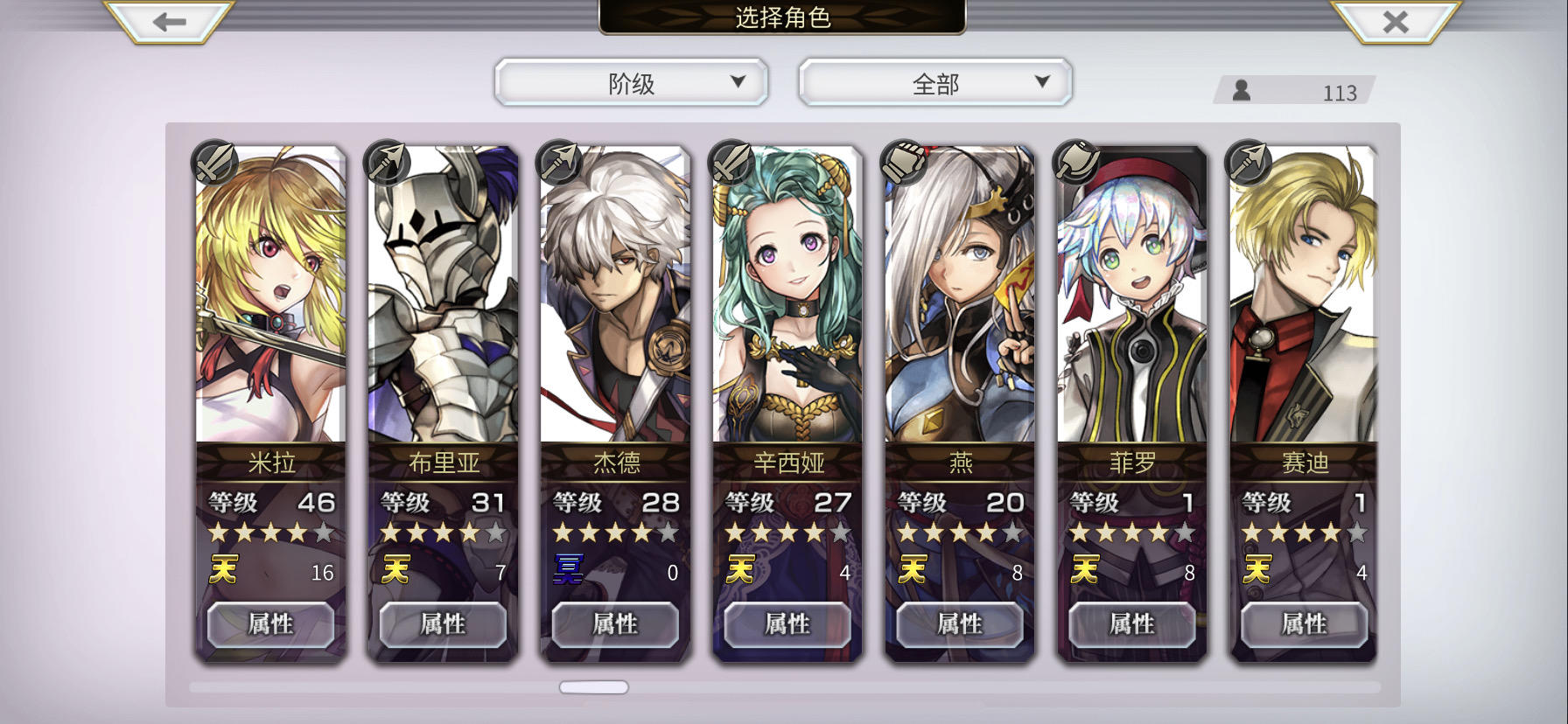Click the gauntlet fist icon on 燕's card
Viewport: 1568px width, 724px height.
pos(903,161)
